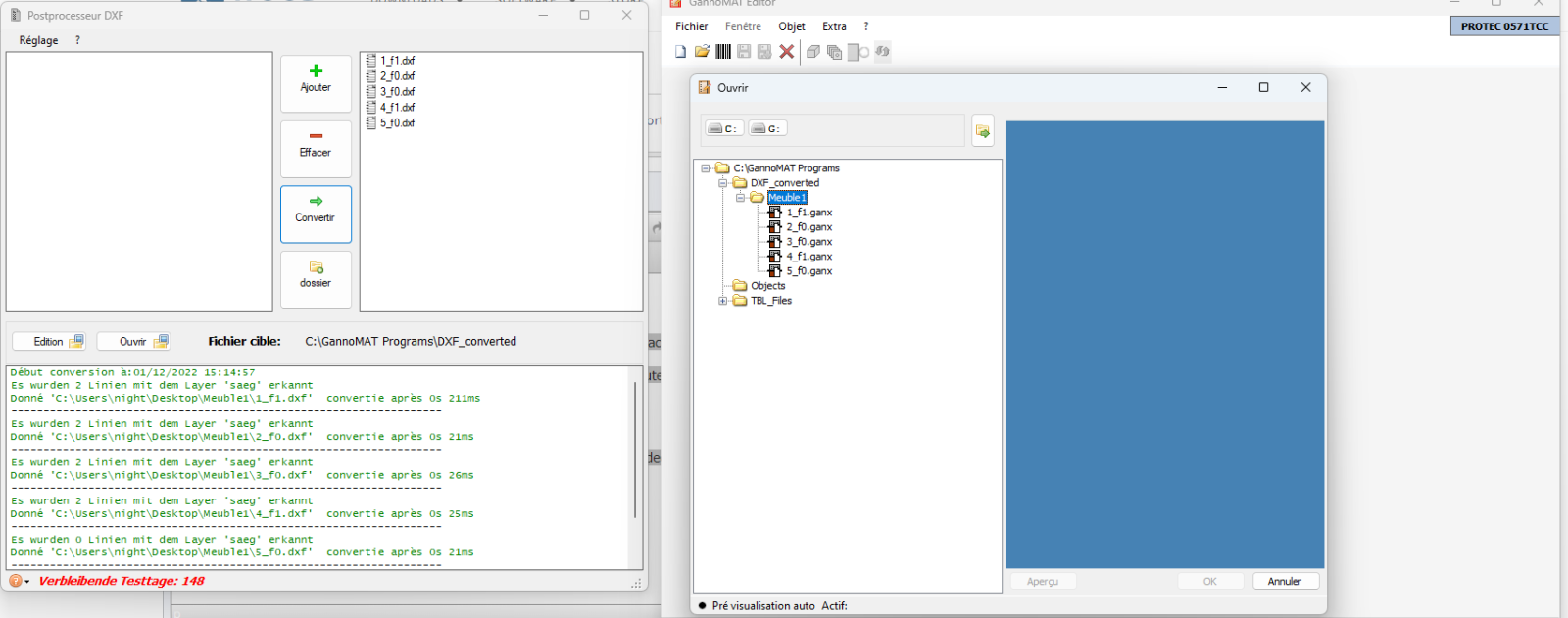Screen dimensions: 1568x618
Task: Click the OK button in the Ouvrir dialog
Action: pyautogui.click(x=1210, y=581)
